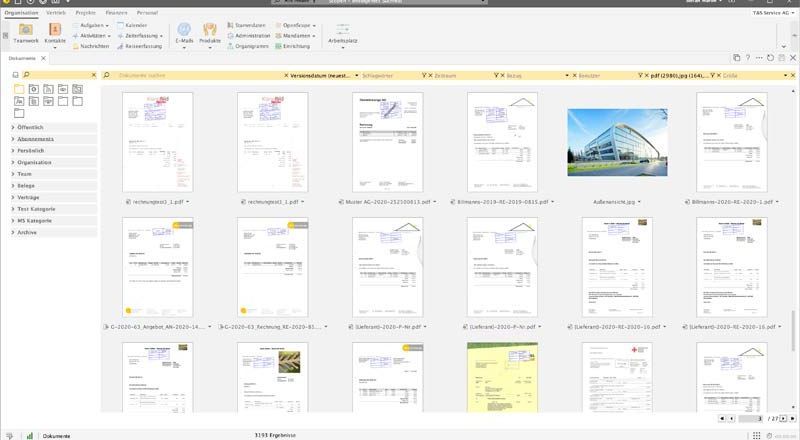Open the Finanzen ribbon tab

(116, 13)
